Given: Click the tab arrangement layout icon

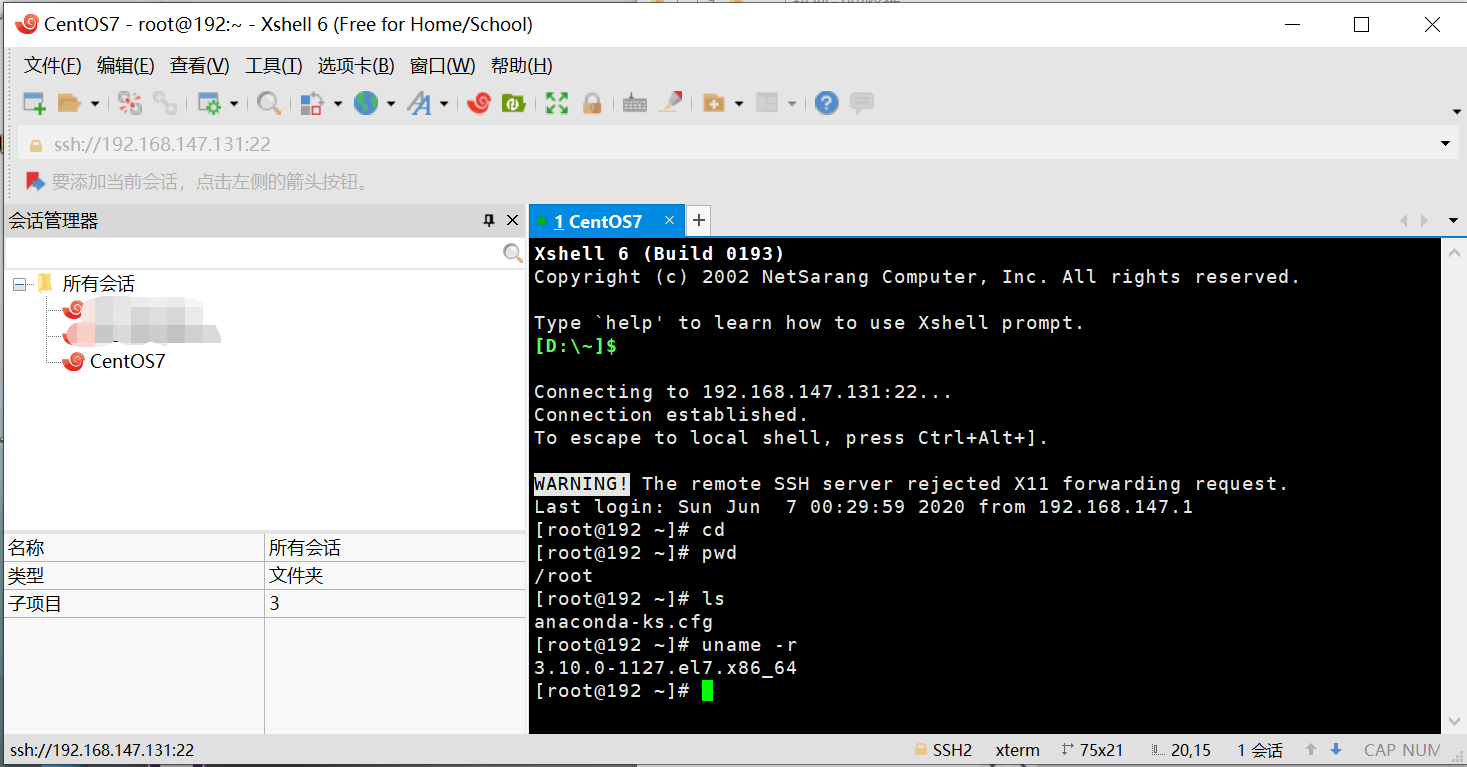Looking at the screenshot, I should tap(767, 103).
